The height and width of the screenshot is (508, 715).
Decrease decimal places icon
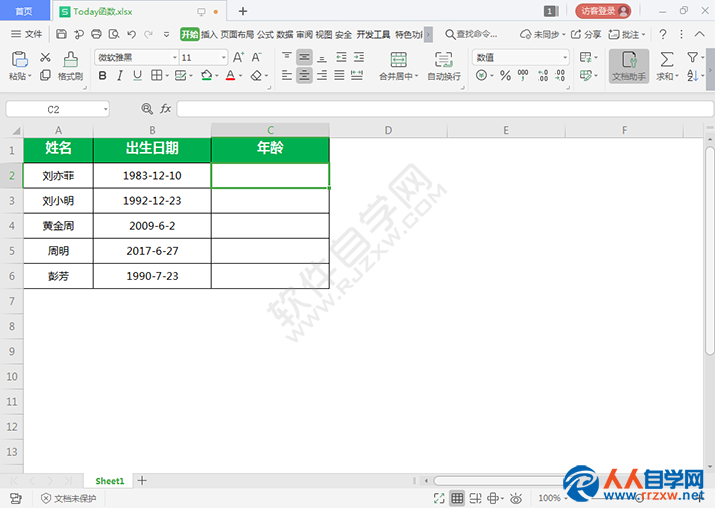[560, 75]
